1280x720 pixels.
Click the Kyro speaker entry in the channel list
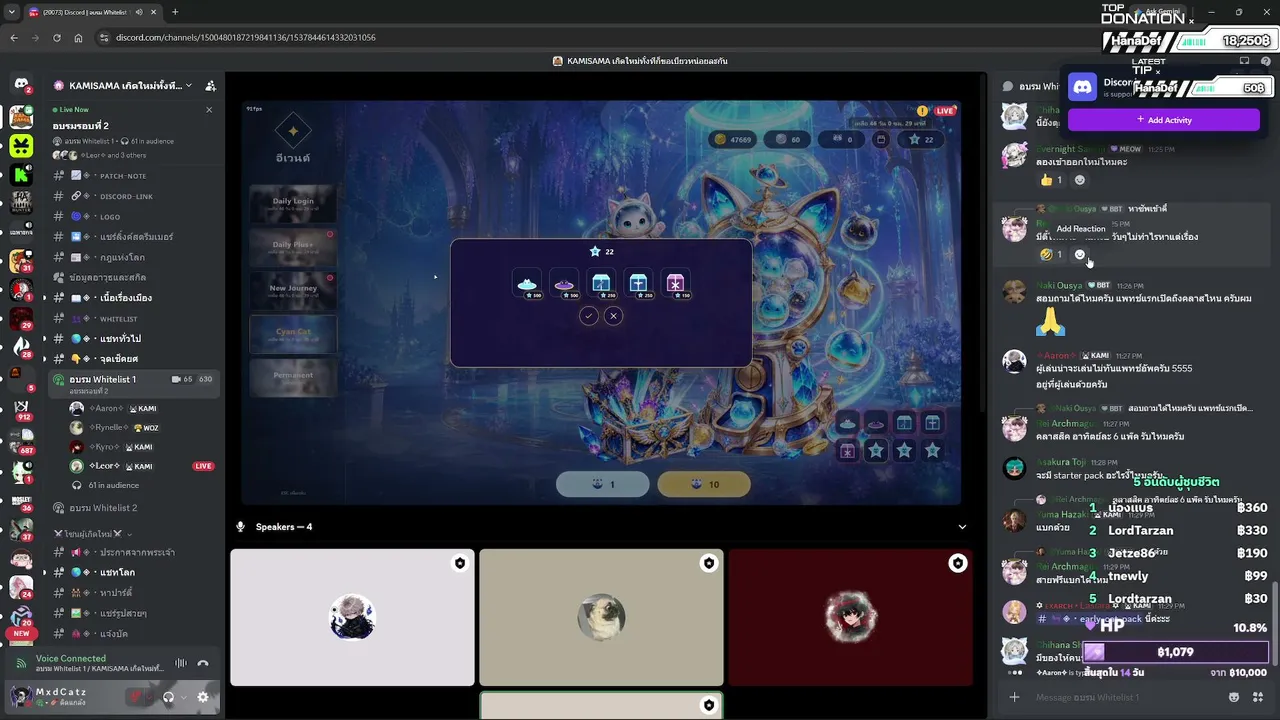[142, 447]
